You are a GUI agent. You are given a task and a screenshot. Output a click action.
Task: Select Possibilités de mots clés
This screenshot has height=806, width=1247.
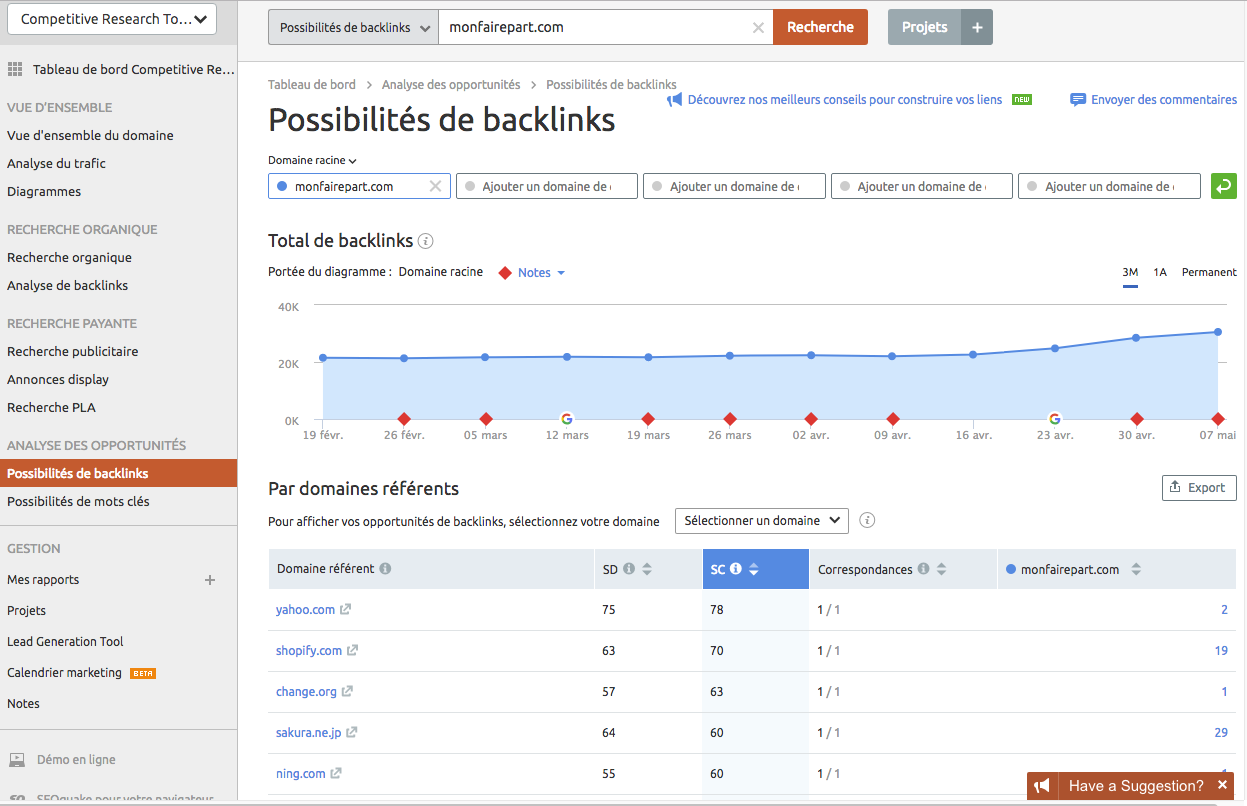coord(78,502)
